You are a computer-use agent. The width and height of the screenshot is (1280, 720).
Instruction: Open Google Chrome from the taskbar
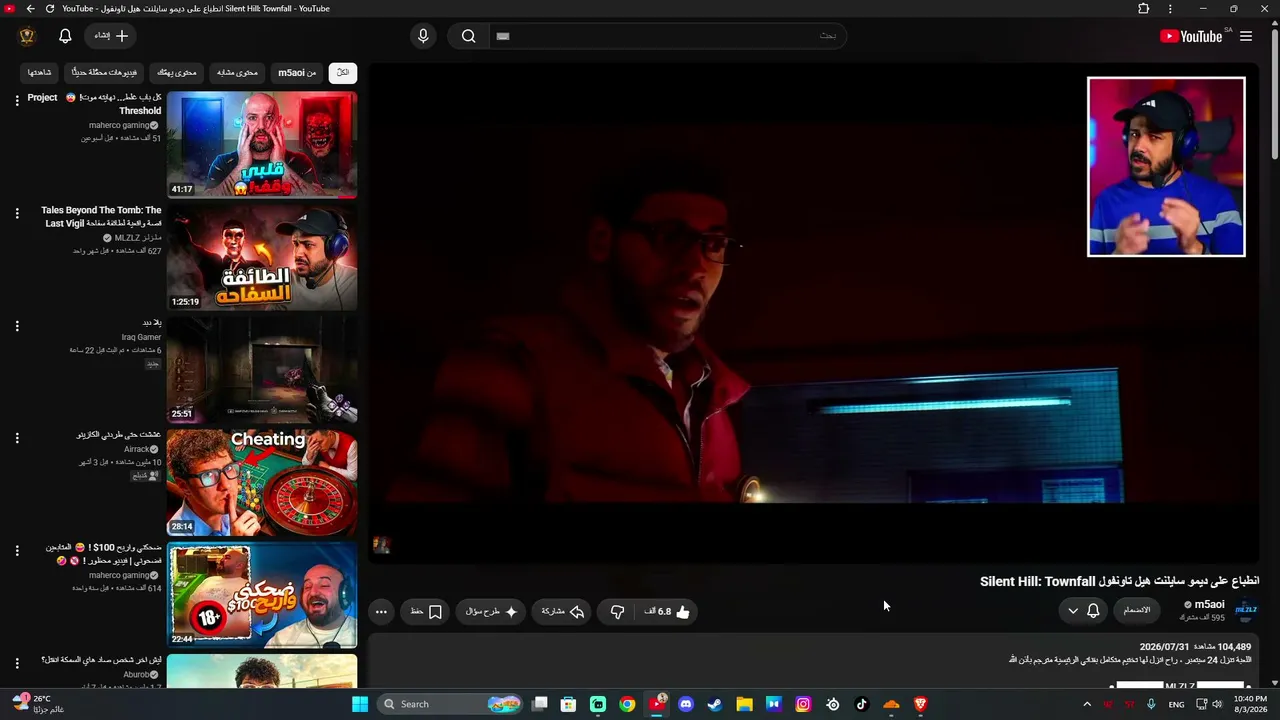pyautogui.click(x=627, y=704)
